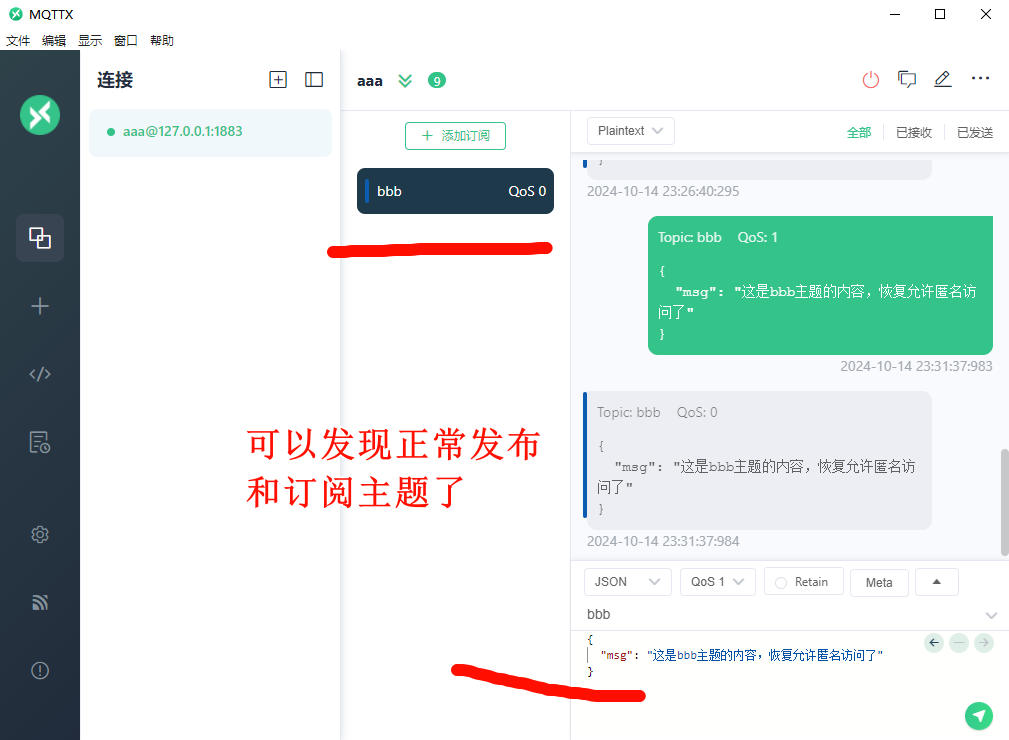Screen dimensions: 1009x740
Task: Open the 帮助 menu
Action: (162, 41)
